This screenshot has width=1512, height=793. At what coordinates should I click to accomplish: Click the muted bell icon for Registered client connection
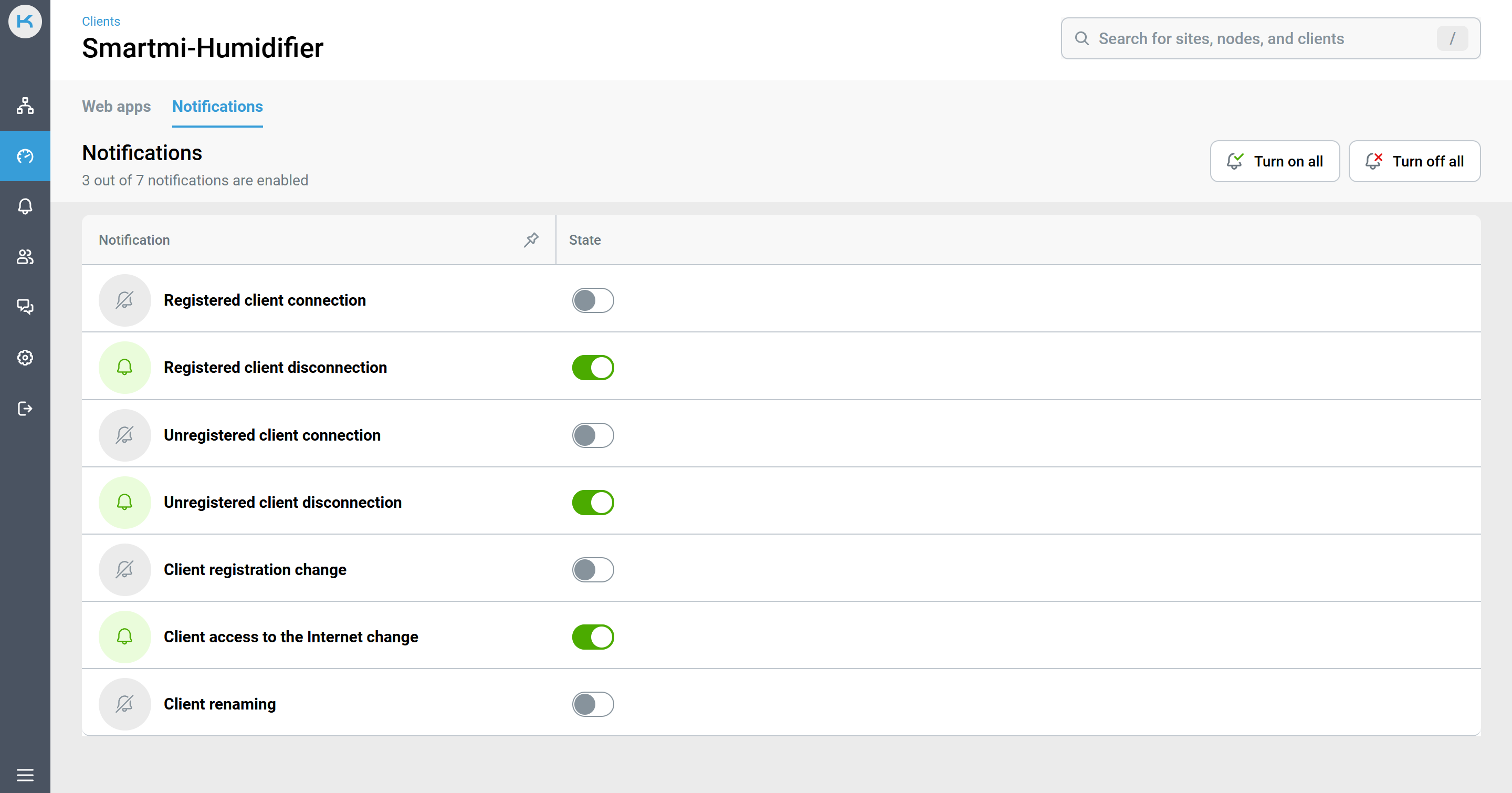coord(124,300)
